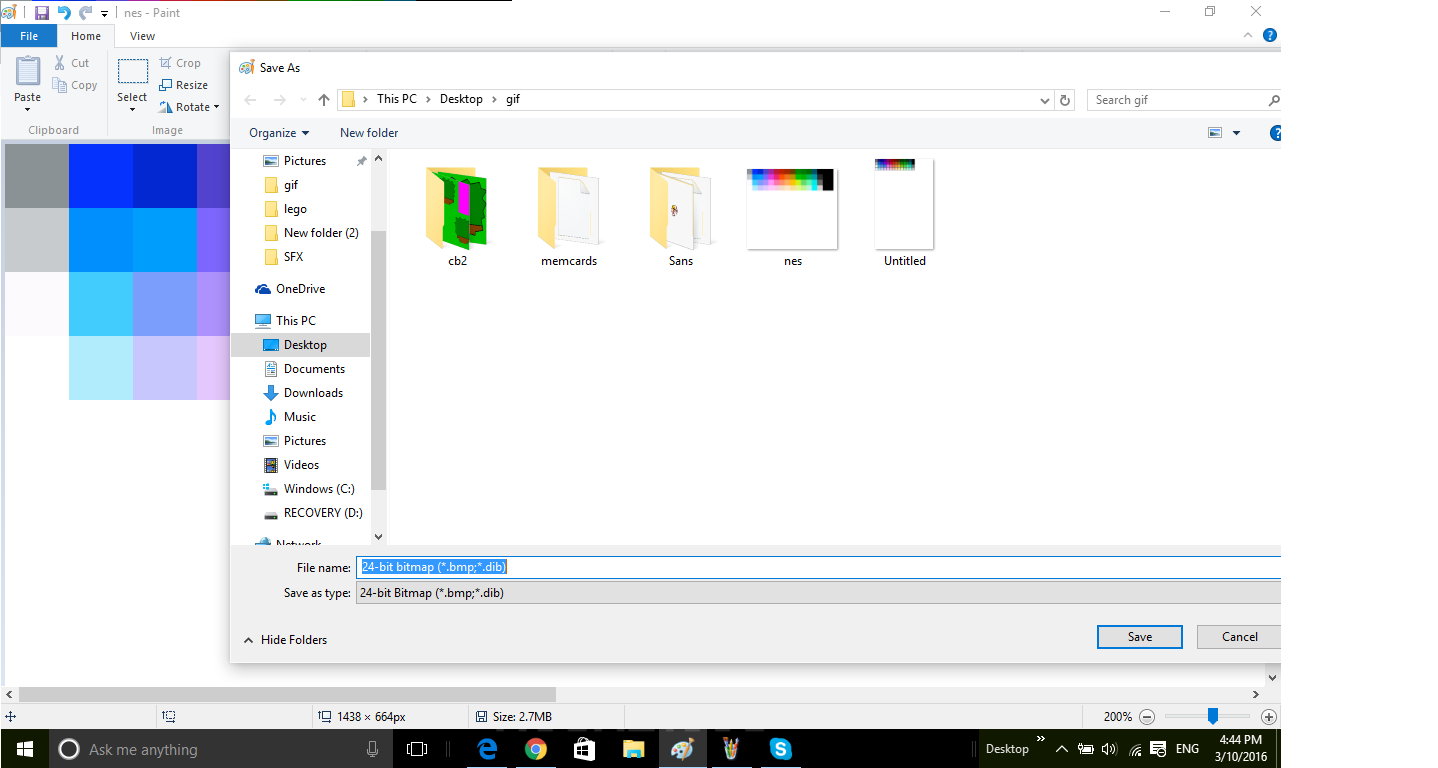
Task: Click the Save button
Action: point(1140,637)
